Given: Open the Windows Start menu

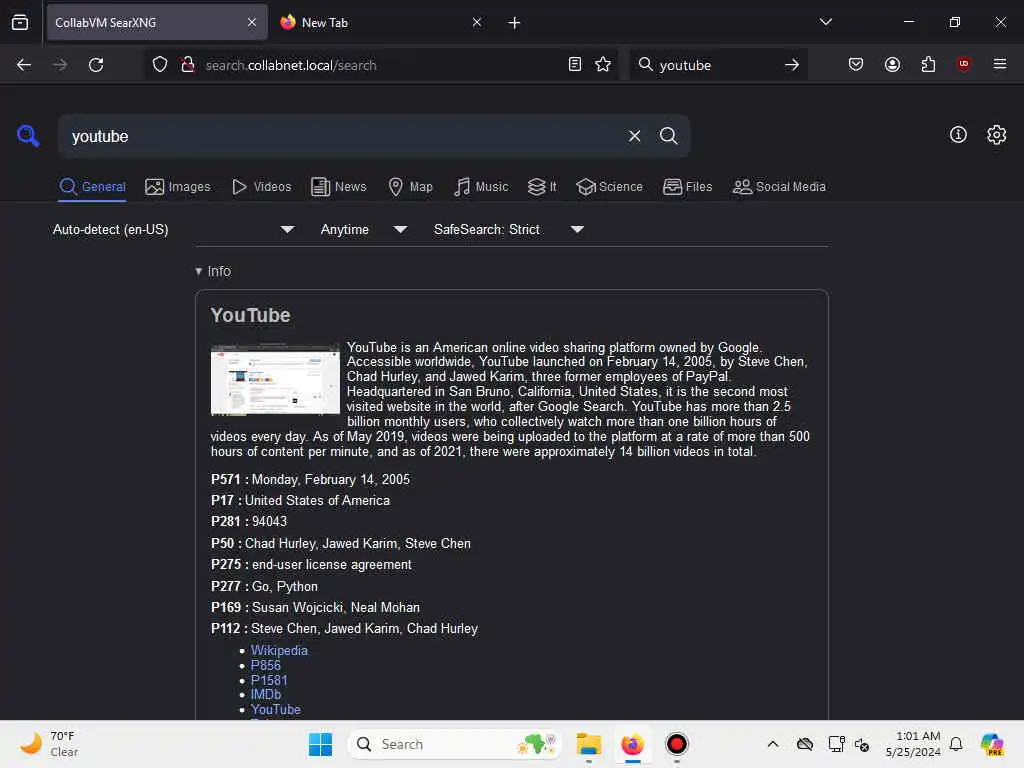Looking at the screenshot, I should (x=320, y=744).
